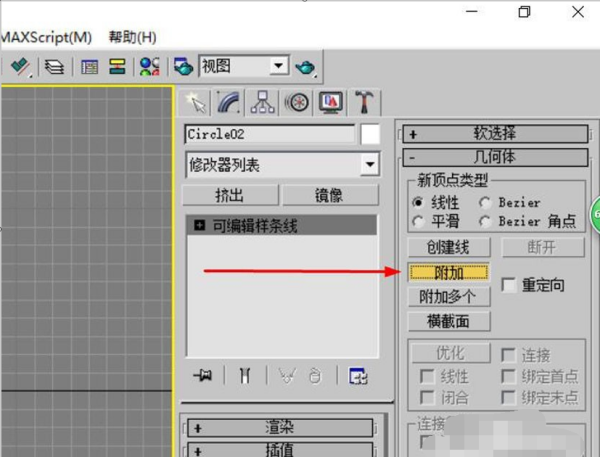Minimize the application window
This screenshot has width=600, height=457.
coord(472,11)
